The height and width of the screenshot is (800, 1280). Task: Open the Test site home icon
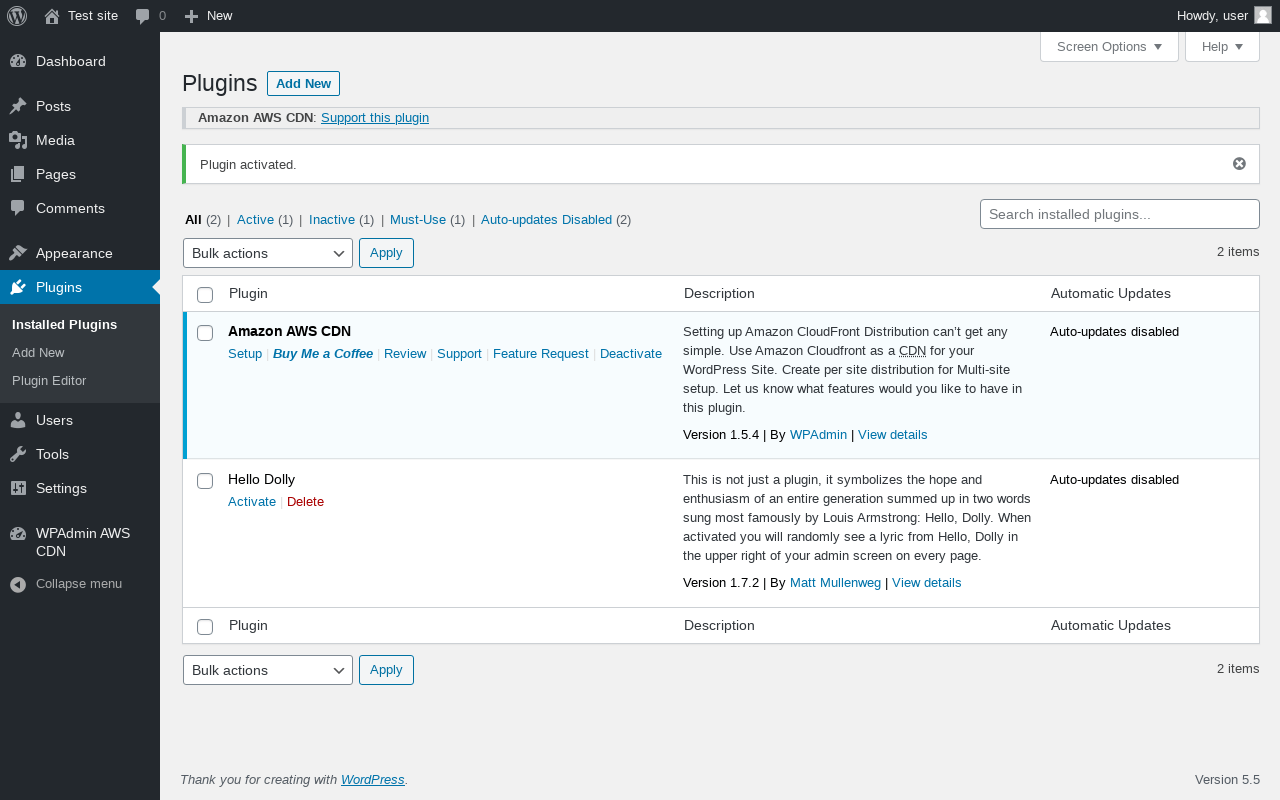(x=52, y=16)
